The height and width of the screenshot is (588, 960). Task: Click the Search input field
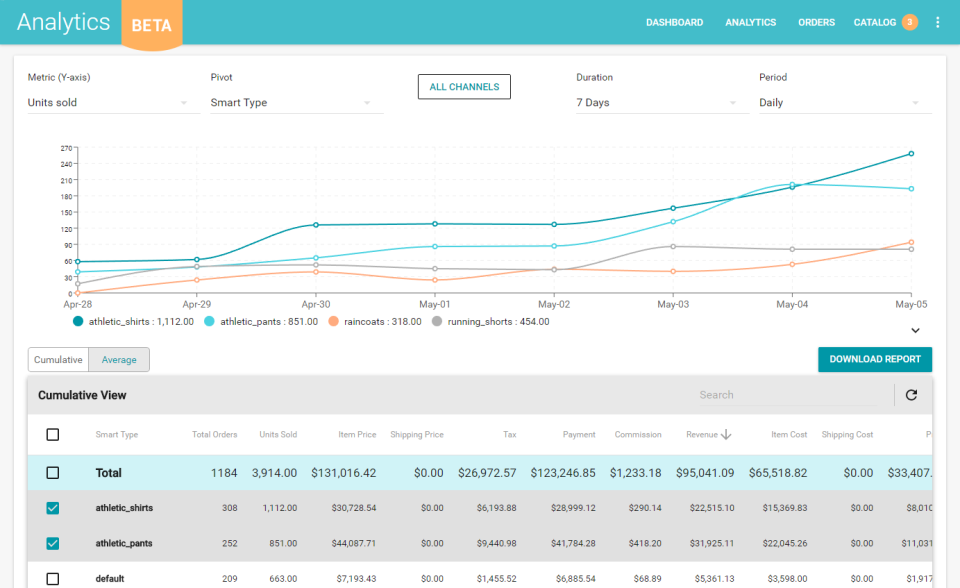click(x=790, y=395)
